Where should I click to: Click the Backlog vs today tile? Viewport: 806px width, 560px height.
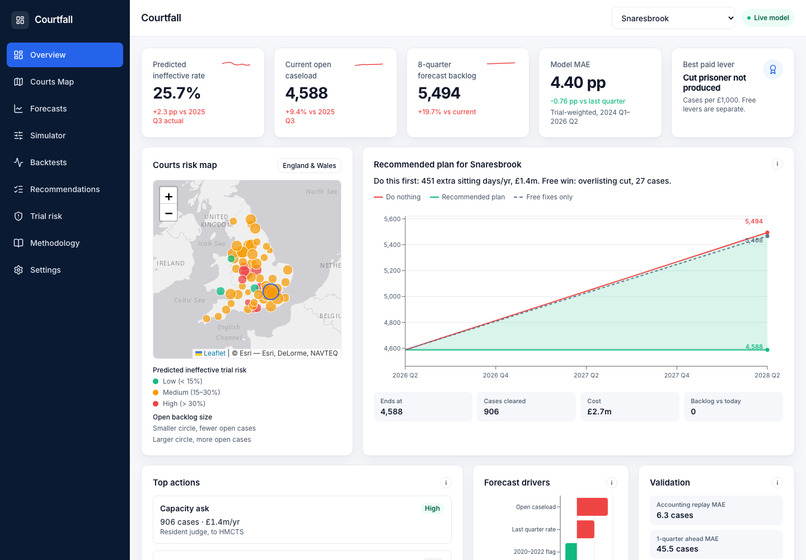click(733, 407)
